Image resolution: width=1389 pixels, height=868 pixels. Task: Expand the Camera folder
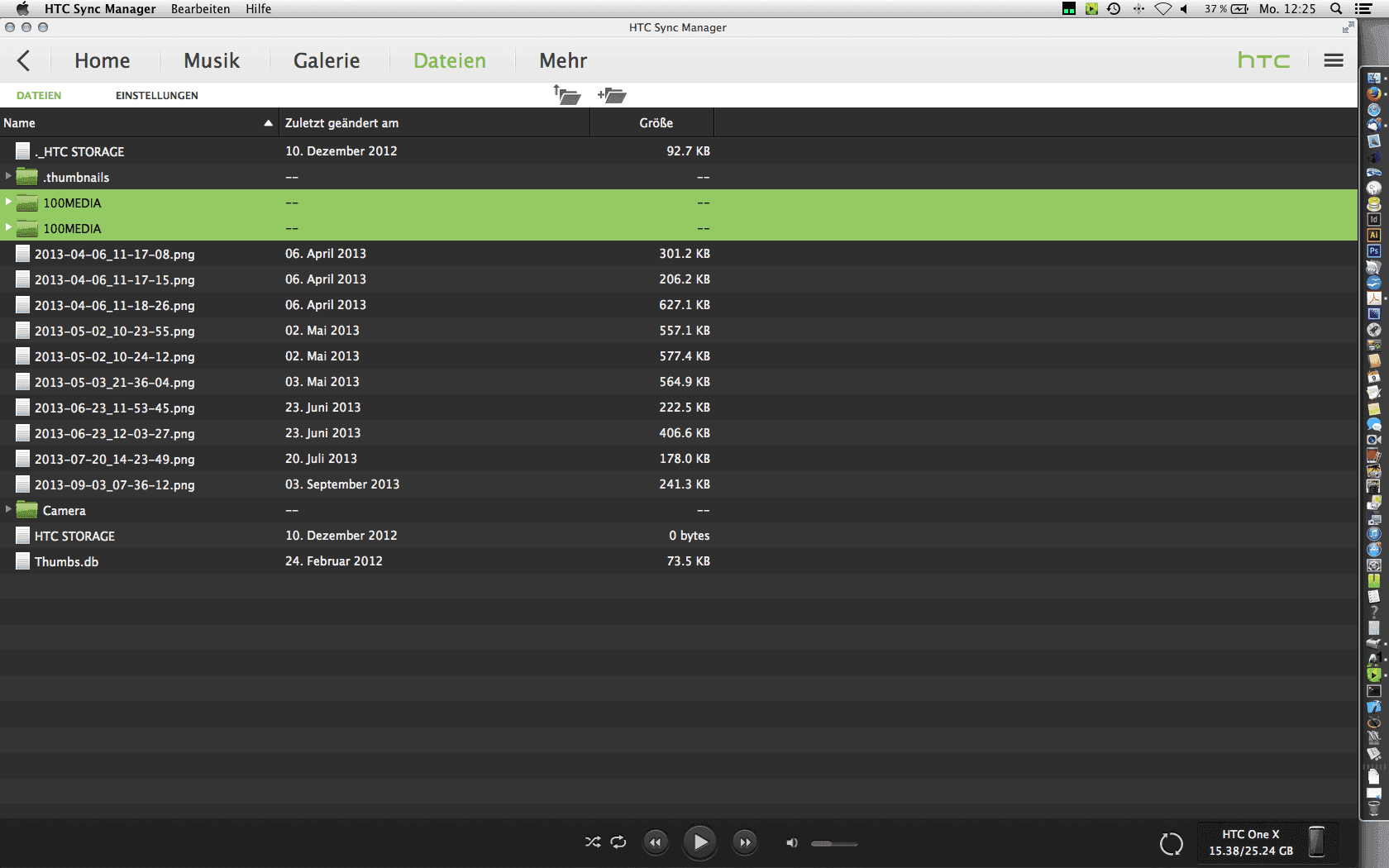[8, 509]
